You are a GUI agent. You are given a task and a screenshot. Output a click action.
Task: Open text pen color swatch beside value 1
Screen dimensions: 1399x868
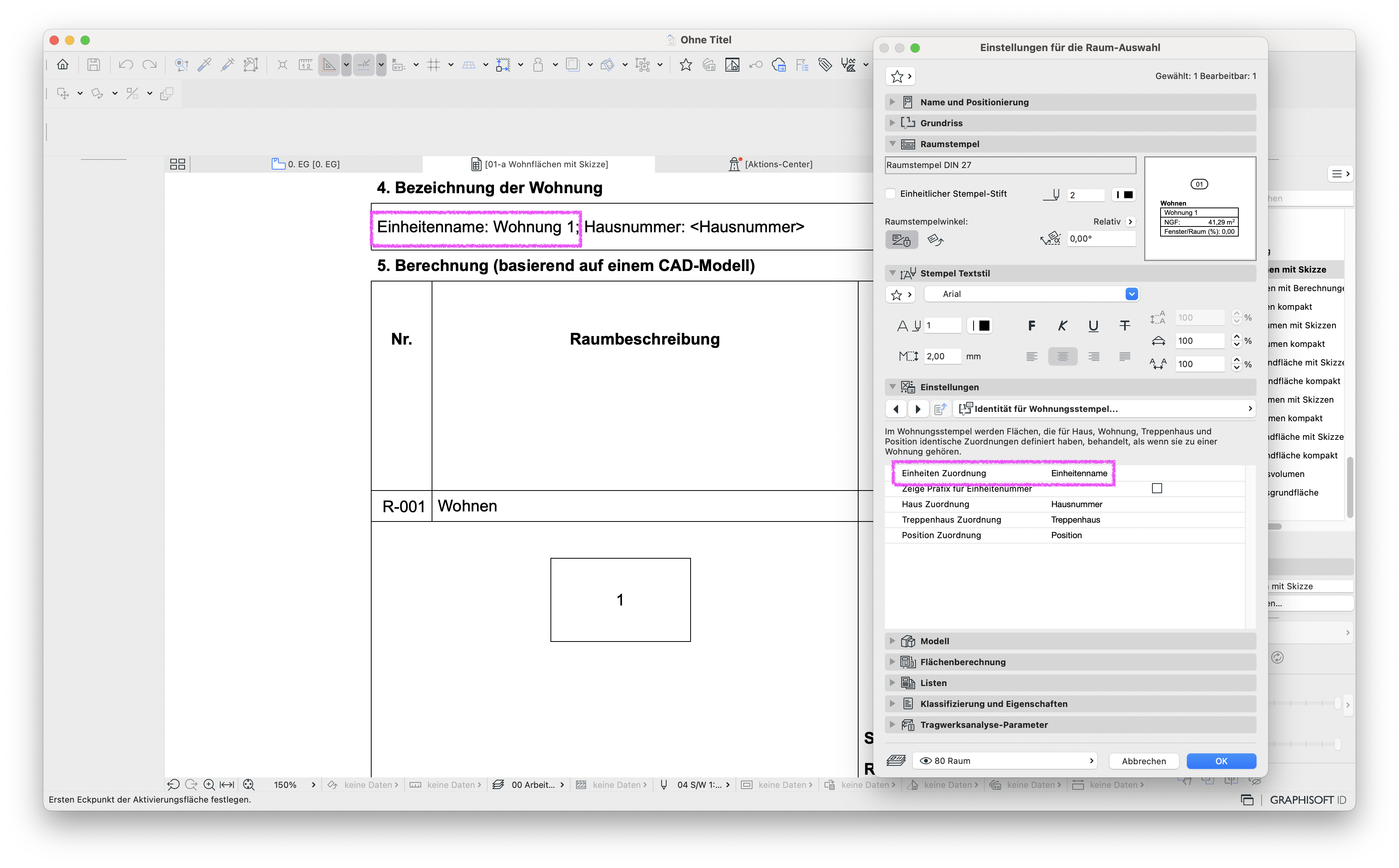click(980, 326)
